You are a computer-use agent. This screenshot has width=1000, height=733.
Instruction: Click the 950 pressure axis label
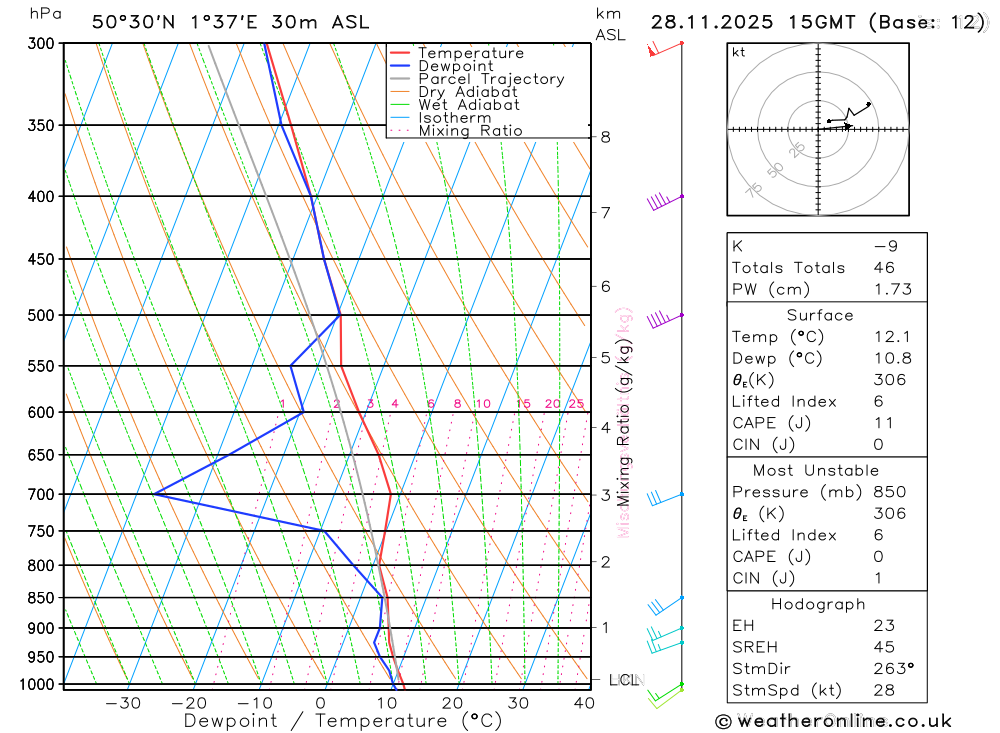pyautogui.click(x=41, y=656)
